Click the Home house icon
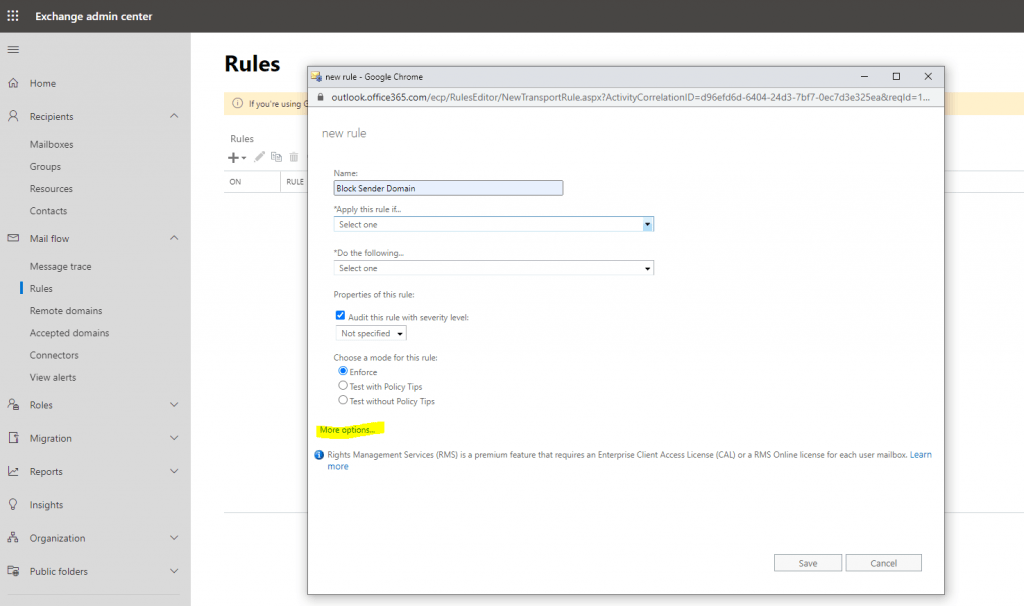1024x606 pixels. point(13,83)
